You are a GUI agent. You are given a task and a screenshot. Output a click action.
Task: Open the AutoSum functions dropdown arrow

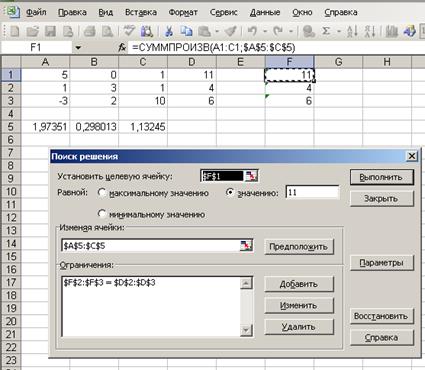coord(339,32)
